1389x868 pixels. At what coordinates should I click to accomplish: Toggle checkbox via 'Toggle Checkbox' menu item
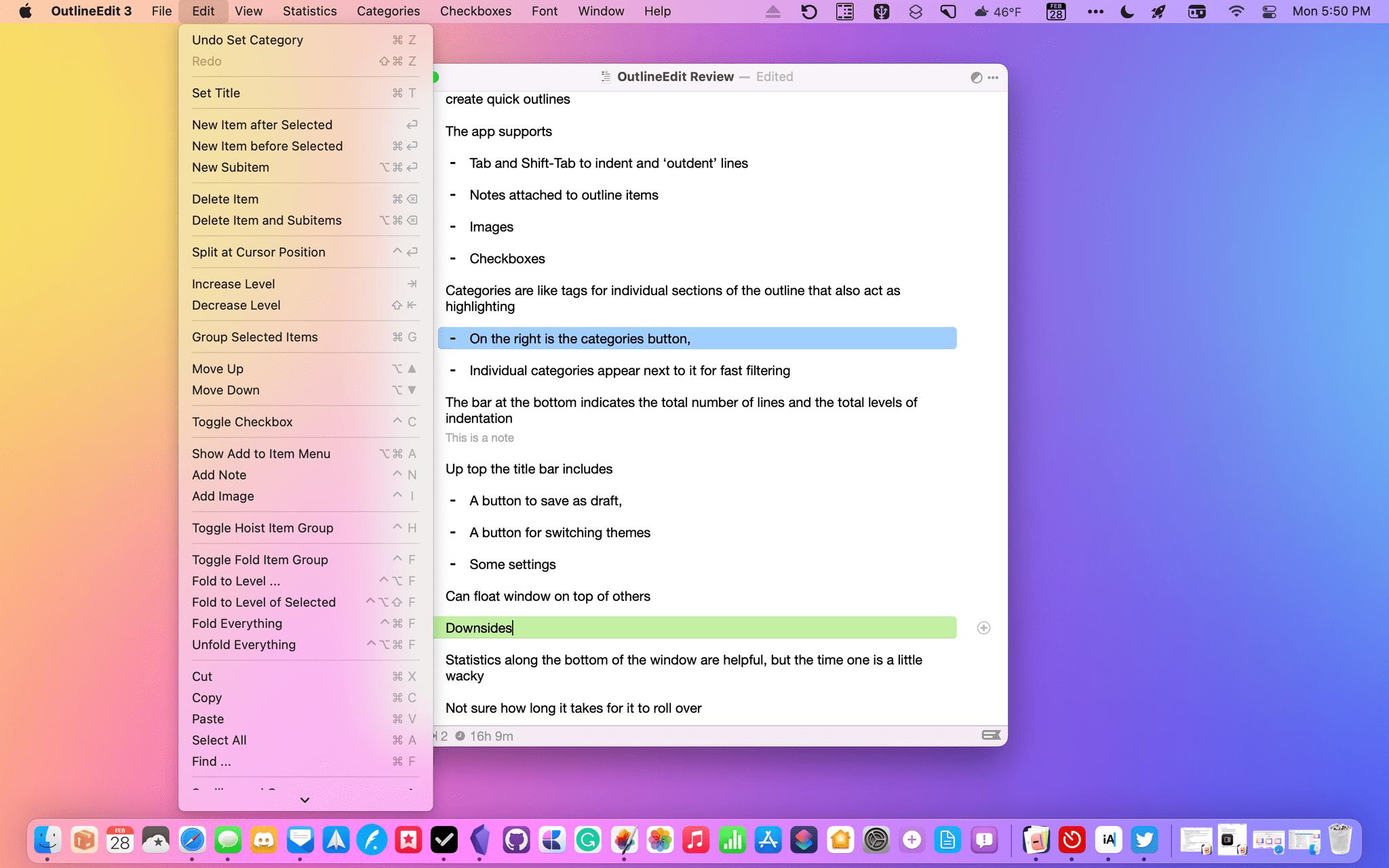tap(241, 422)
